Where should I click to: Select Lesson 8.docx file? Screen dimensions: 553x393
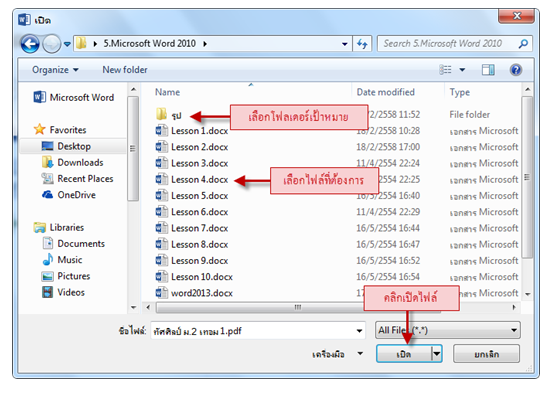pos(192,244)
